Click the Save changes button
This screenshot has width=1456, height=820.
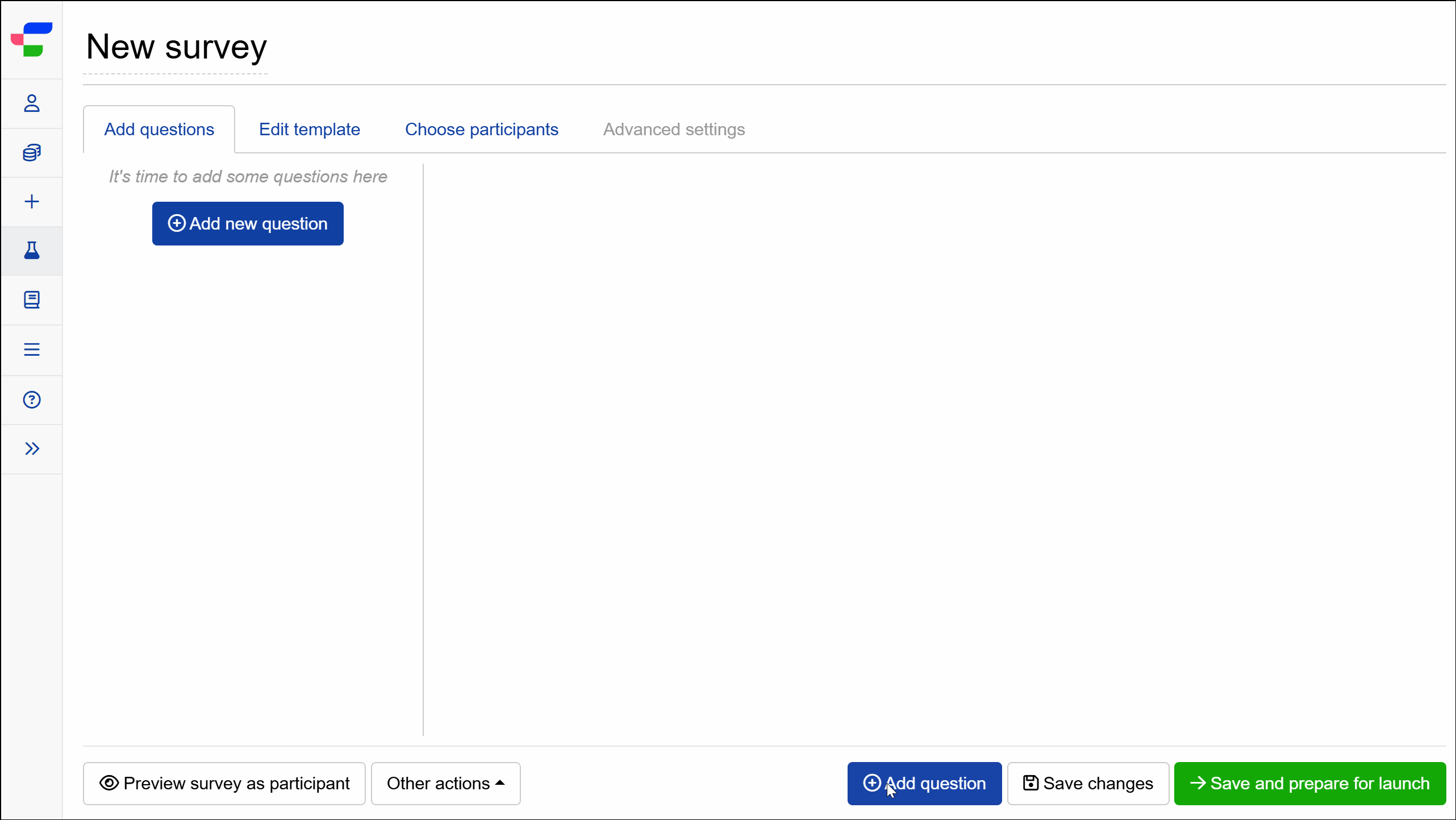[1088, 784]
